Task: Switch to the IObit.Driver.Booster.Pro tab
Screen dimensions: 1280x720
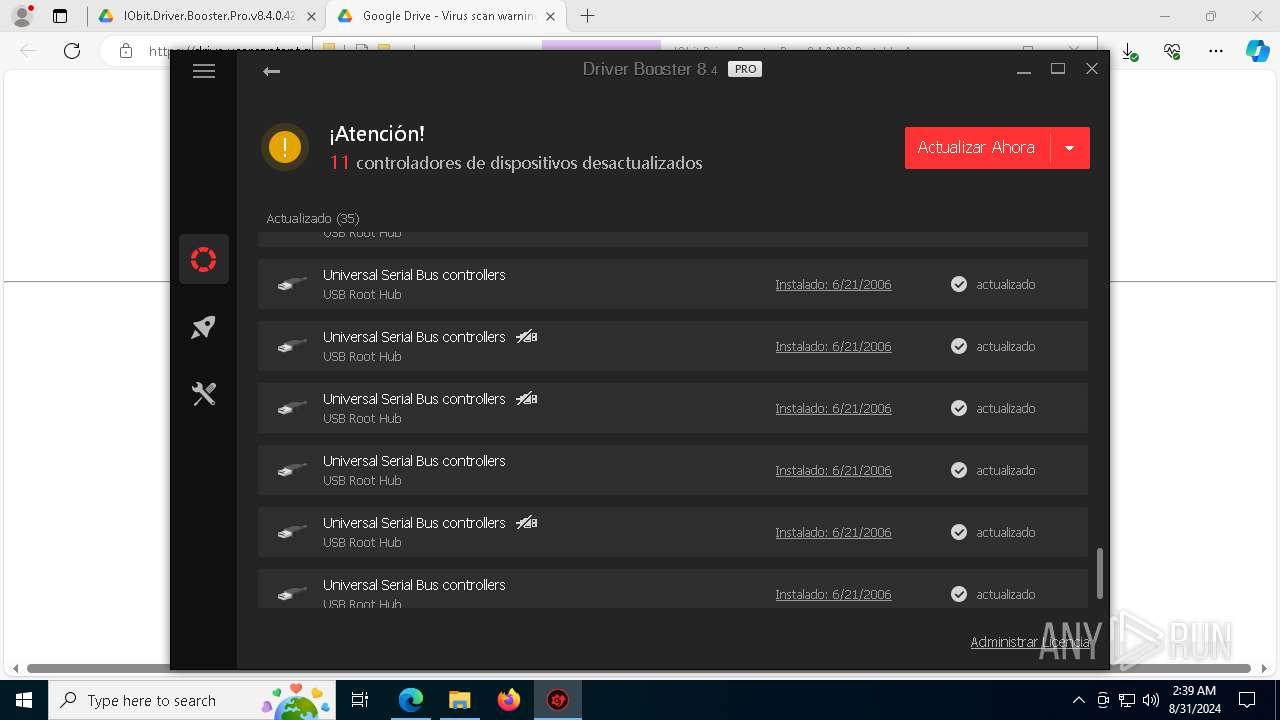Action: coord(206,16)
